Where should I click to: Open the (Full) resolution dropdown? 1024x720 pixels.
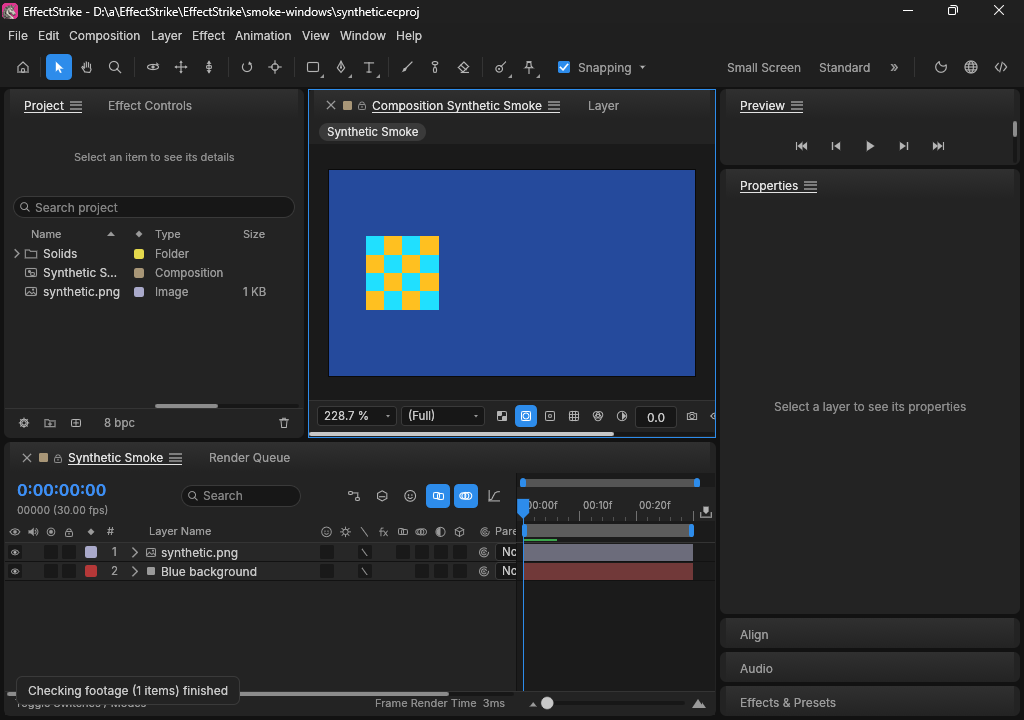443,416
